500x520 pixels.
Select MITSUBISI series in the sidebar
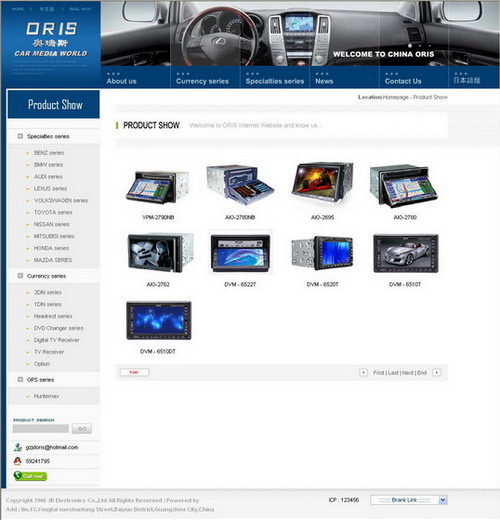(54, 236)
